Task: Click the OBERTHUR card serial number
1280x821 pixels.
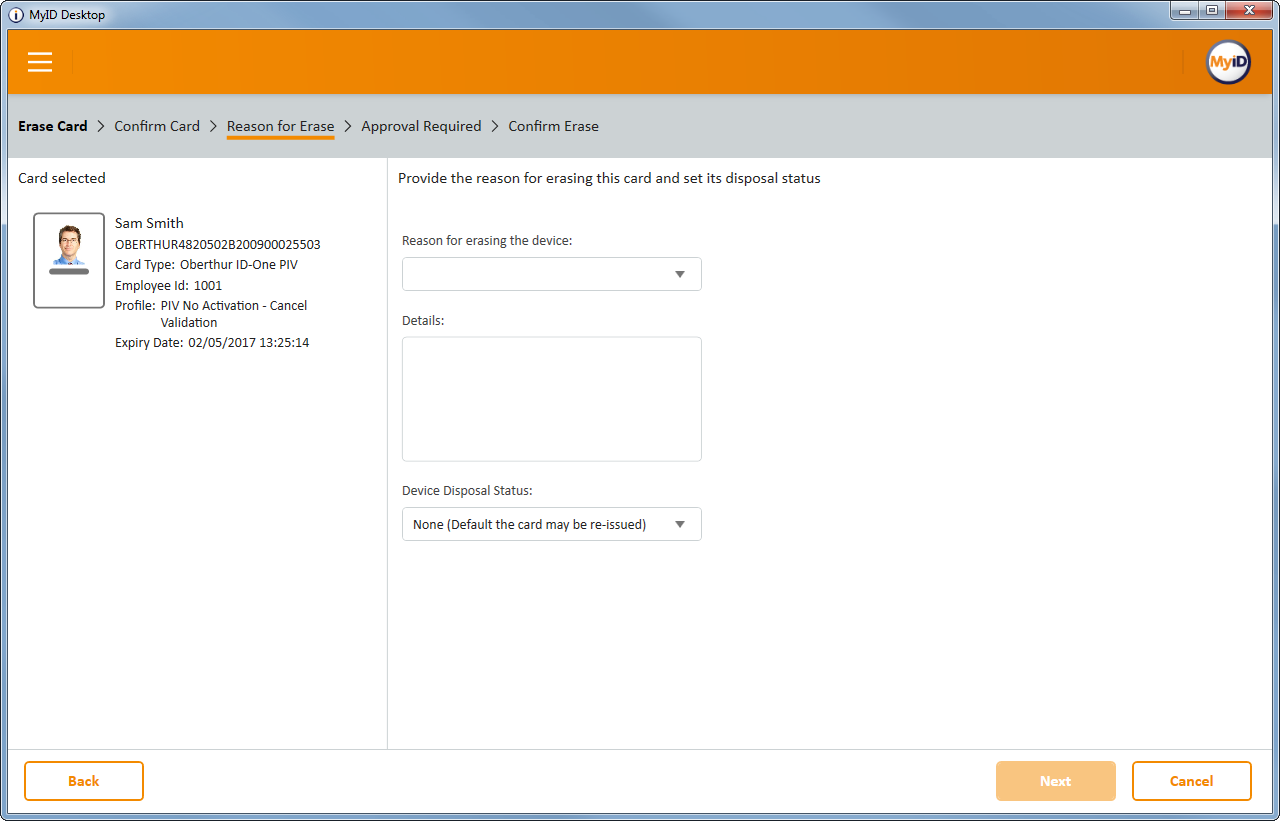Action: pos(218,244)
